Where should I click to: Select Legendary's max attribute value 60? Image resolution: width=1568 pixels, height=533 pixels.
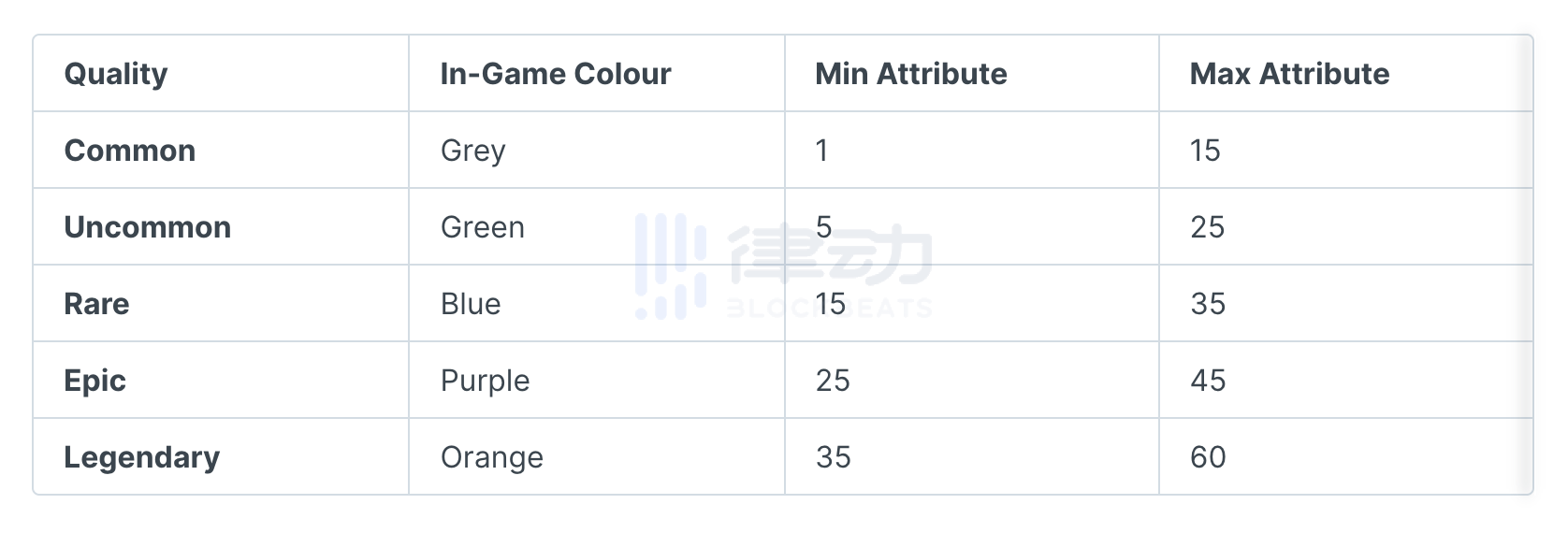pos(1208,457)
